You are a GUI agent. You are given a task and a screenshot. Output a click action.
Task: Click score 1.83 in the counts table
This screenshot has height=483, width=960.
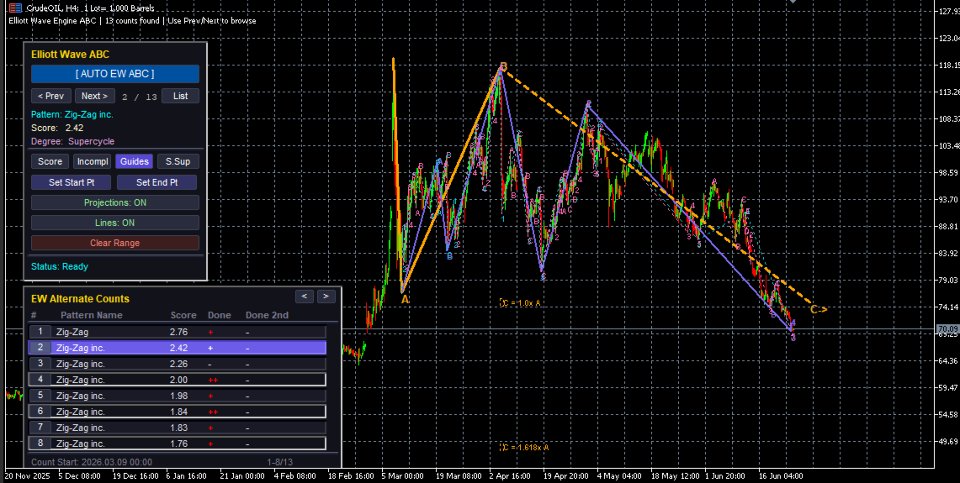(x=178, y=427)
